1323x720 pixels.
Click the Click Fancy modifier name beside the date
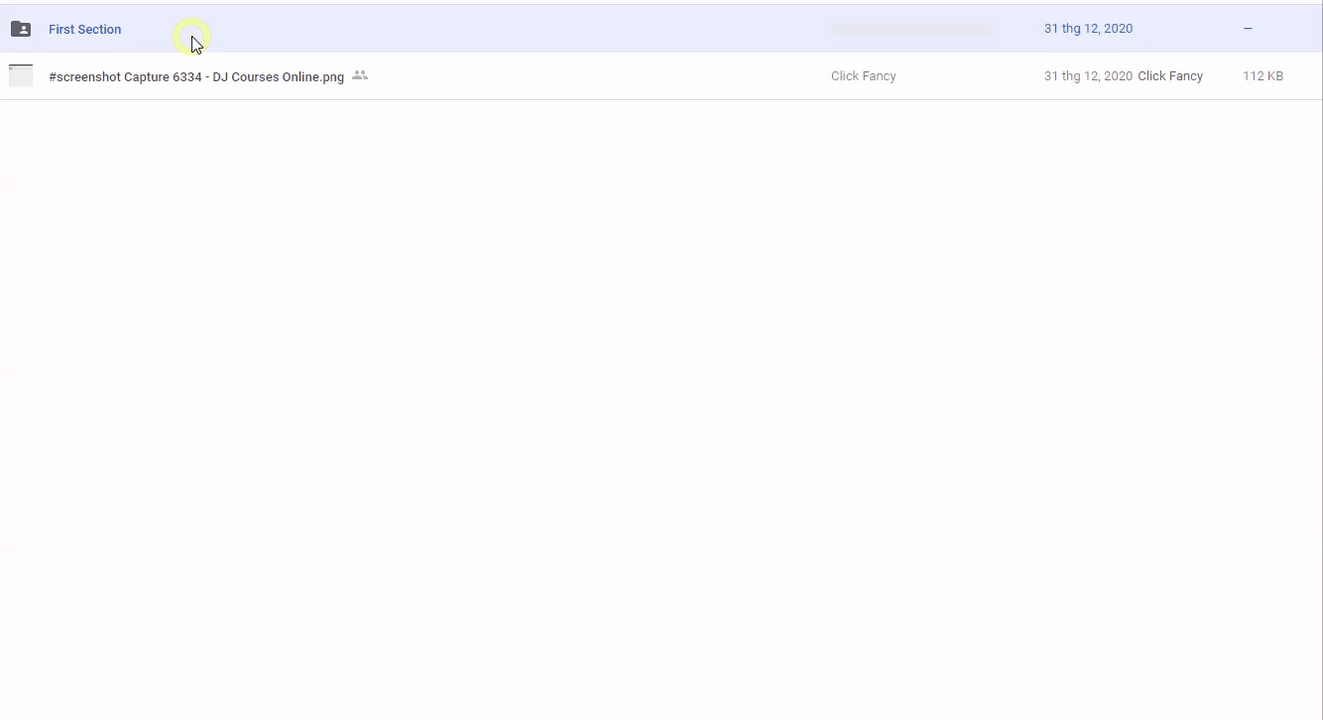point(1170,76)
